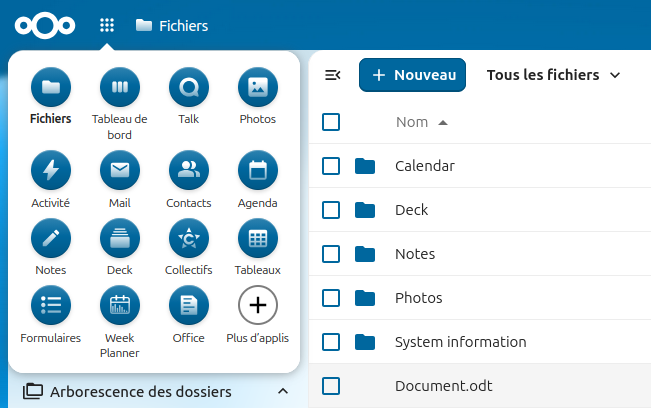This screenshot has height=408, width=651.
Task: Open the Tous les fichiers dropdown
Action: point(553,75)
